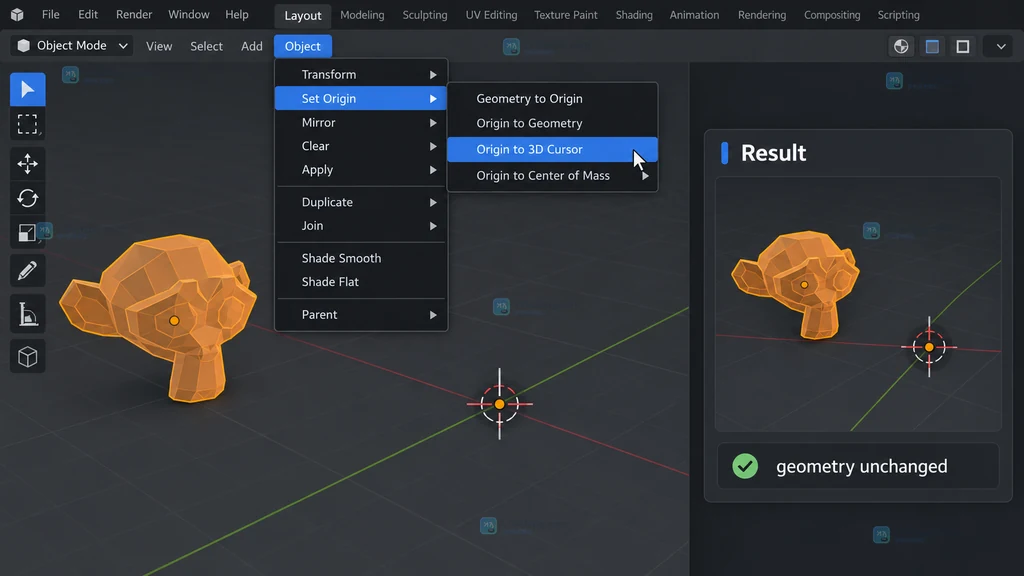Switch to the Animation workspace tab
The height and width of the screenshot is (576, 1024).
tap(694, 15)
